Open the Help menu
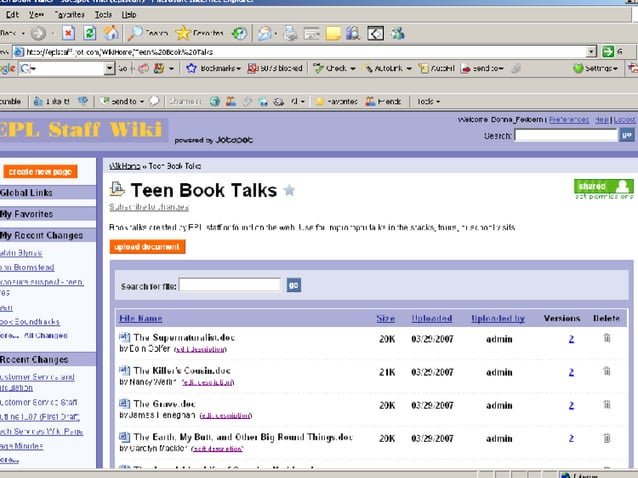Image resolution: width=638 pixels, height=478 pixels. [x=129, y=15]
